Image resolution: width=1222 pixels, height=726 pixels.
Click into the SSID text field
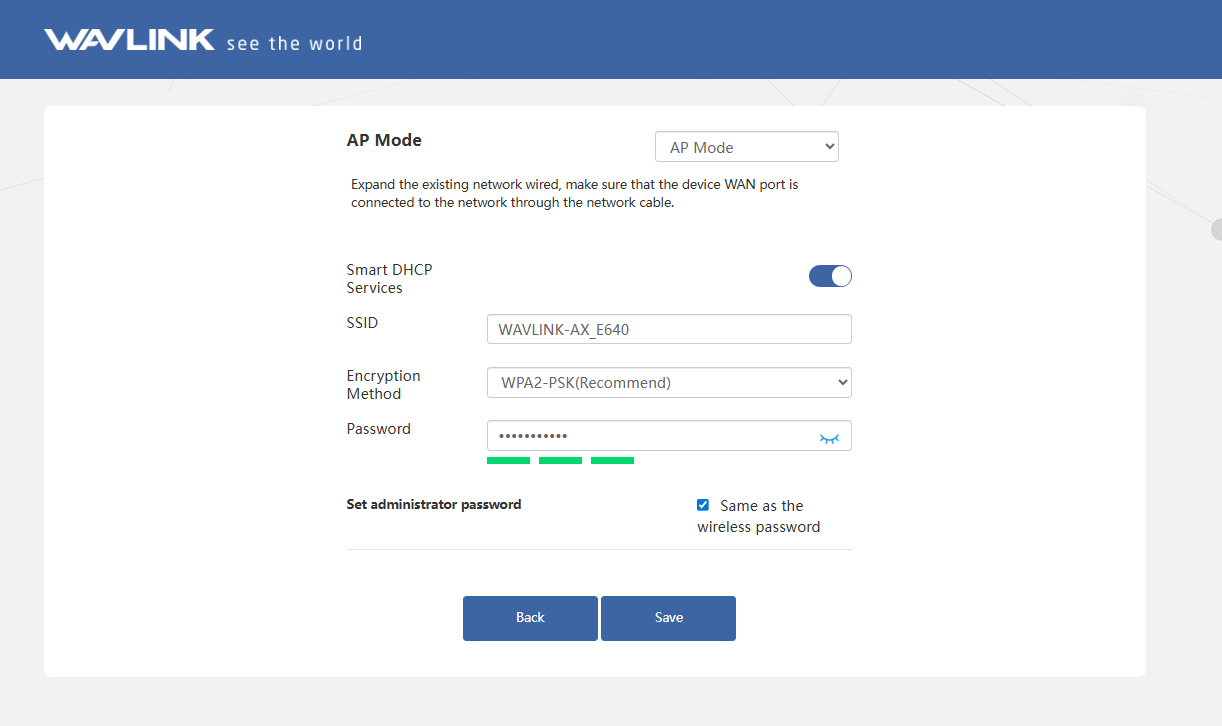[668, 329]
